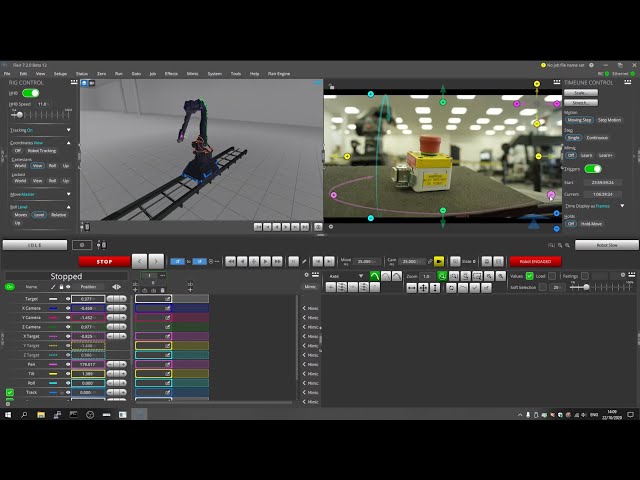
Task: Select View under Cartesians coordinates
Action: [x=38, y=166]
